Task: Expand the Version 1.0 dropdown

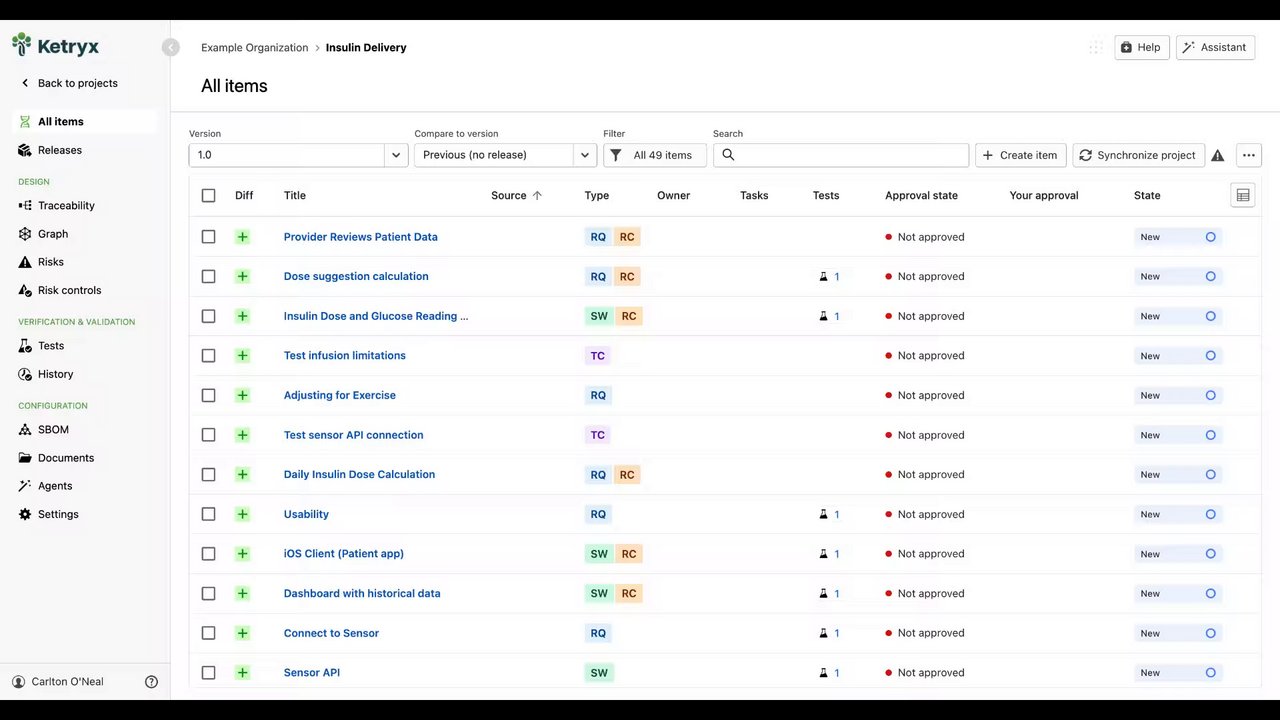Action: [x=396, y=155]
